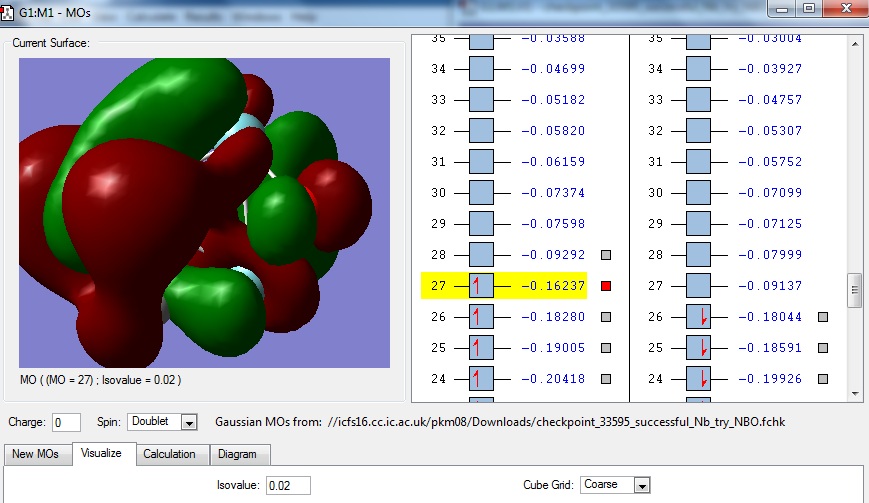This screenshot has width=869, height=503.
Task: Click beta energy value -0.07999
Action: (x=770, y=255)
